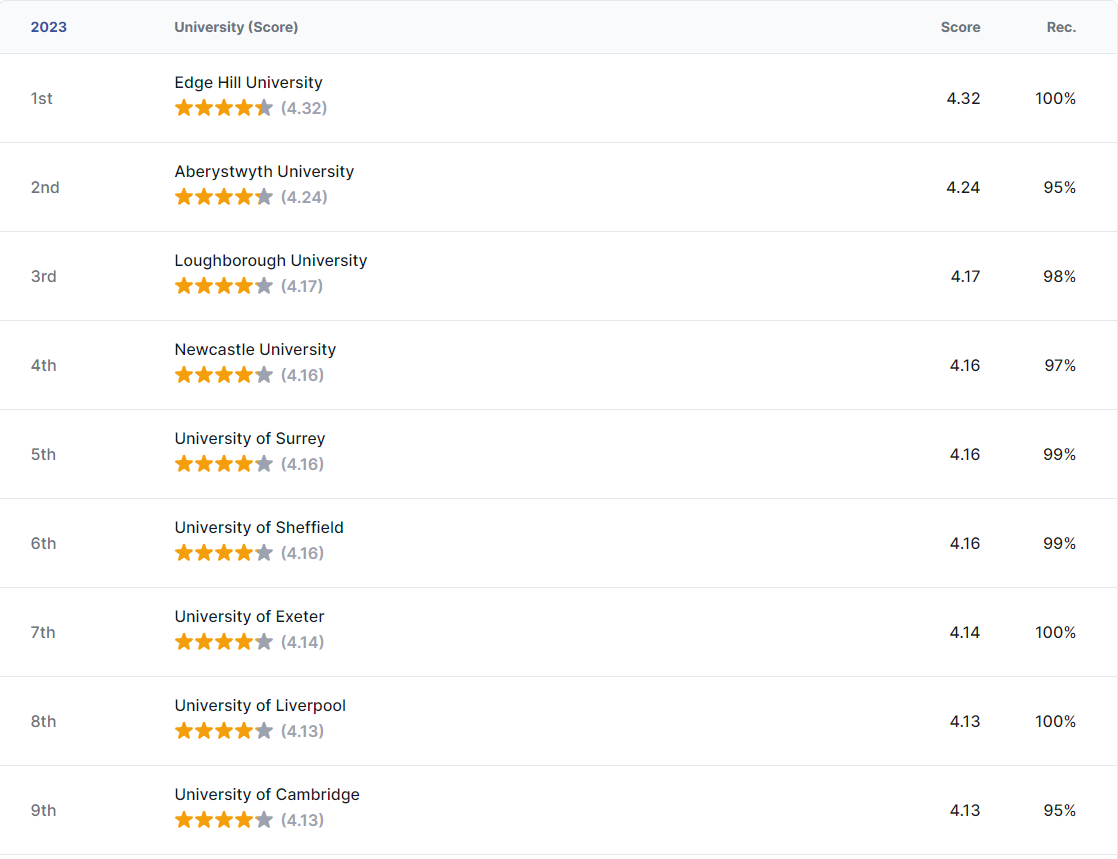
Task: Open Loughborough University link
Action: tap(271, 261)
